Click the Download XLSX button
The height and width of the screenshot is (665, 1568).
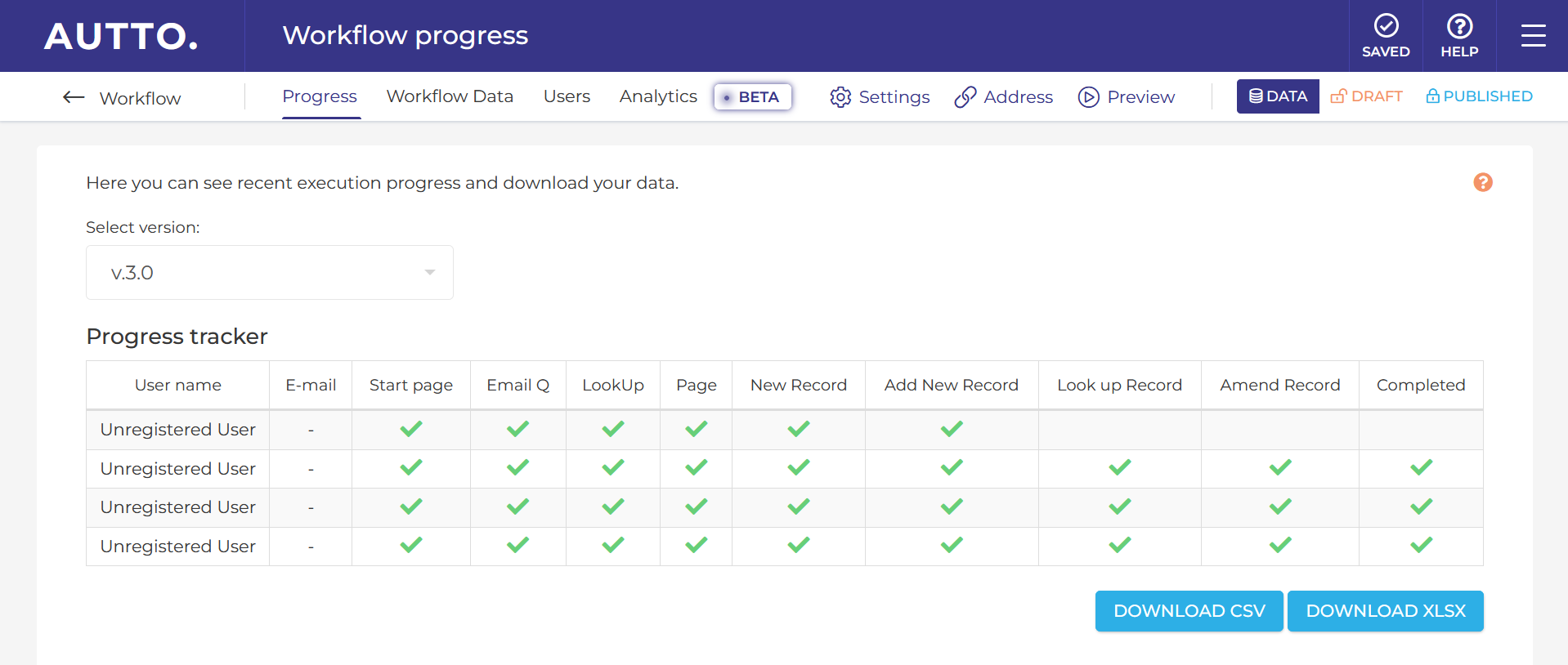pyautogui.click(x=1385, y=611)
